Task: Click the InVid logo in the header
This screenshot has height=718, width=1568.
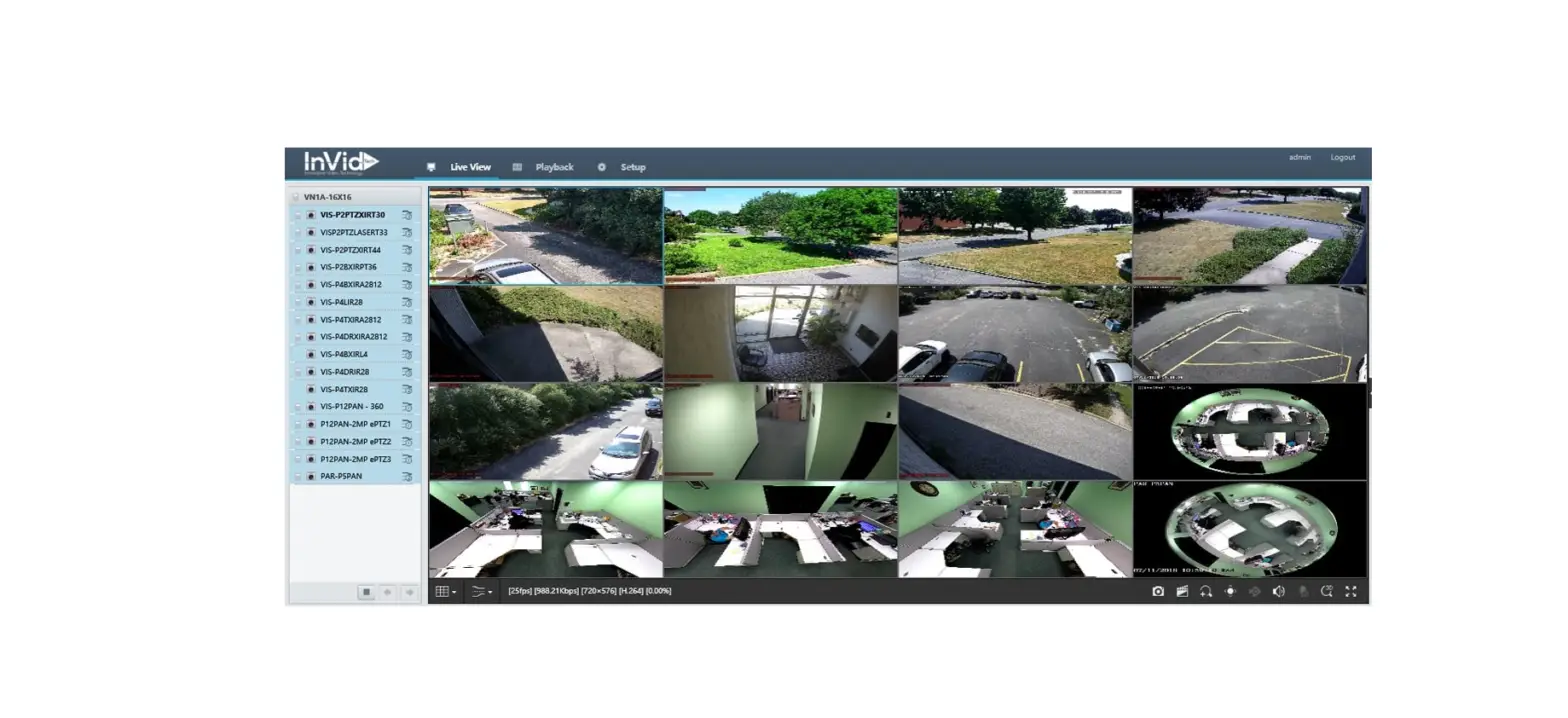Action: (x=341, y=162)
